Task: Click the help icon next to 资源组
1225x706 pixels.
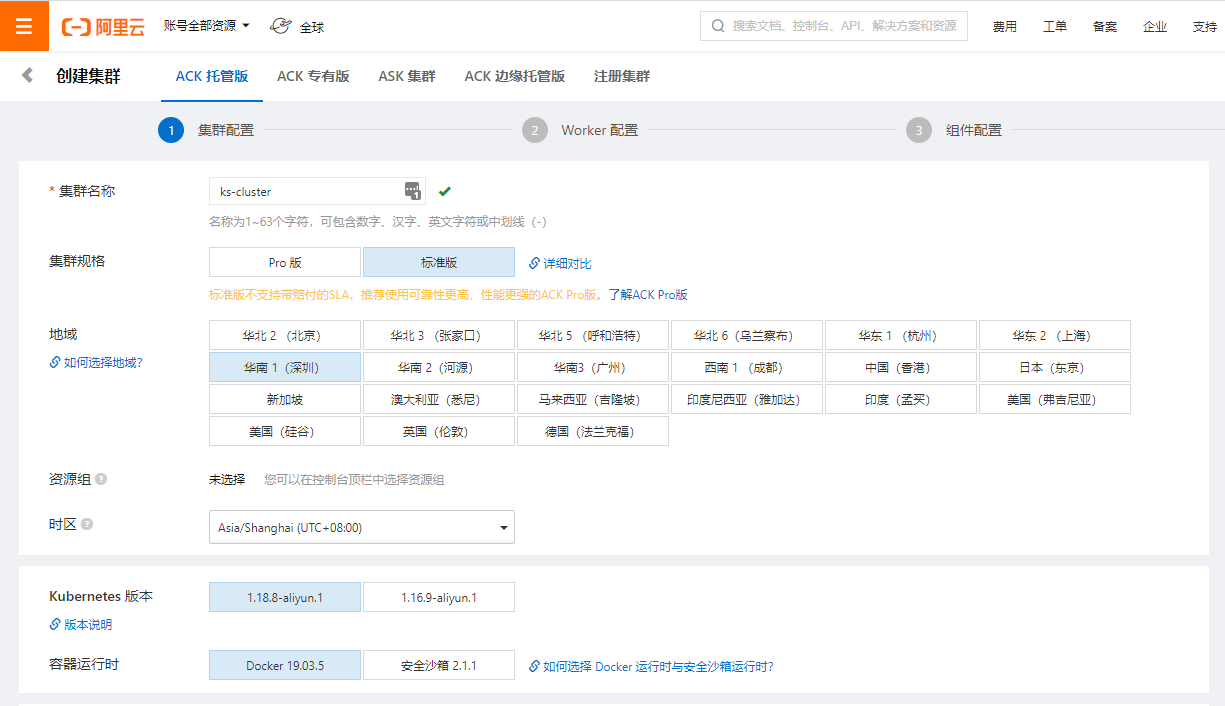Action: pyautogui.click(x=101, y=479)
